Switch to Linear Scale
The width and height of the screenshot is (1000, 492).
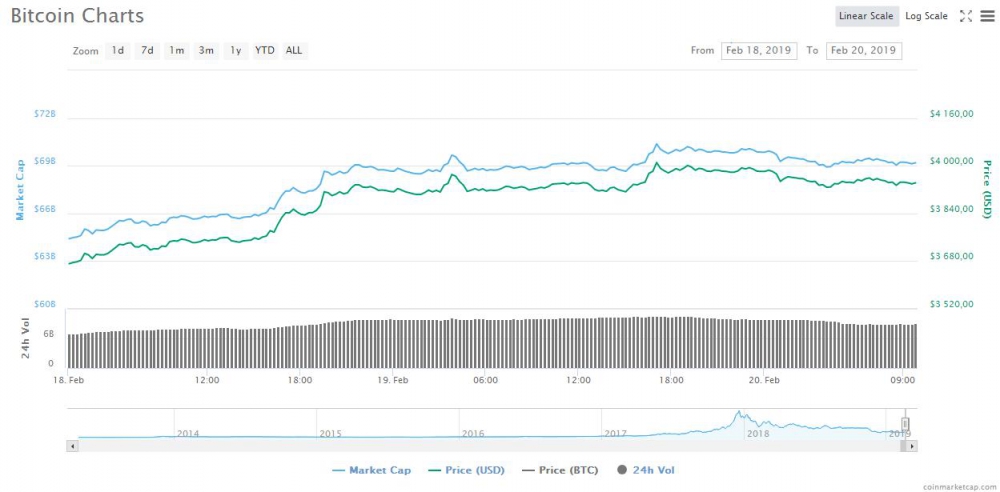(866, 16)
